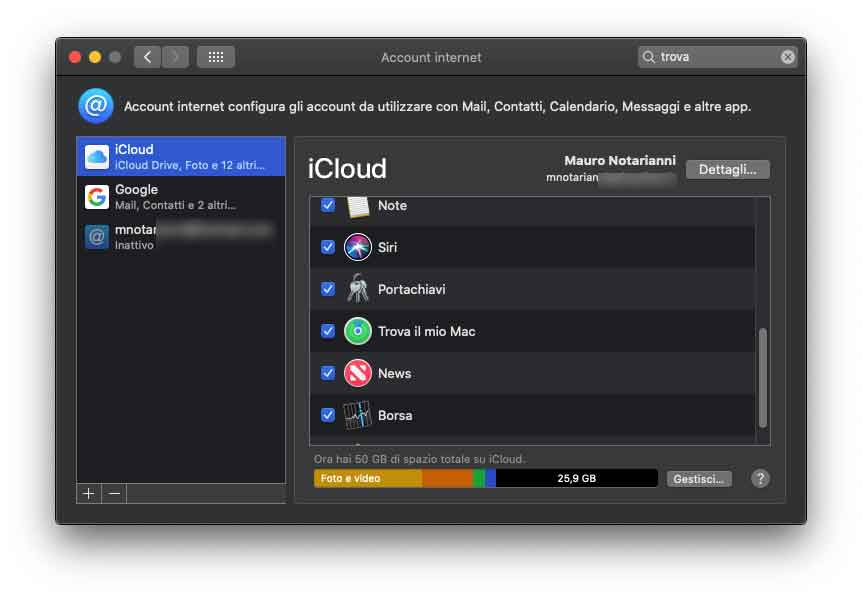862x598 pixels.
Task: Add an account with the plus button
Action: click(89, 494)
